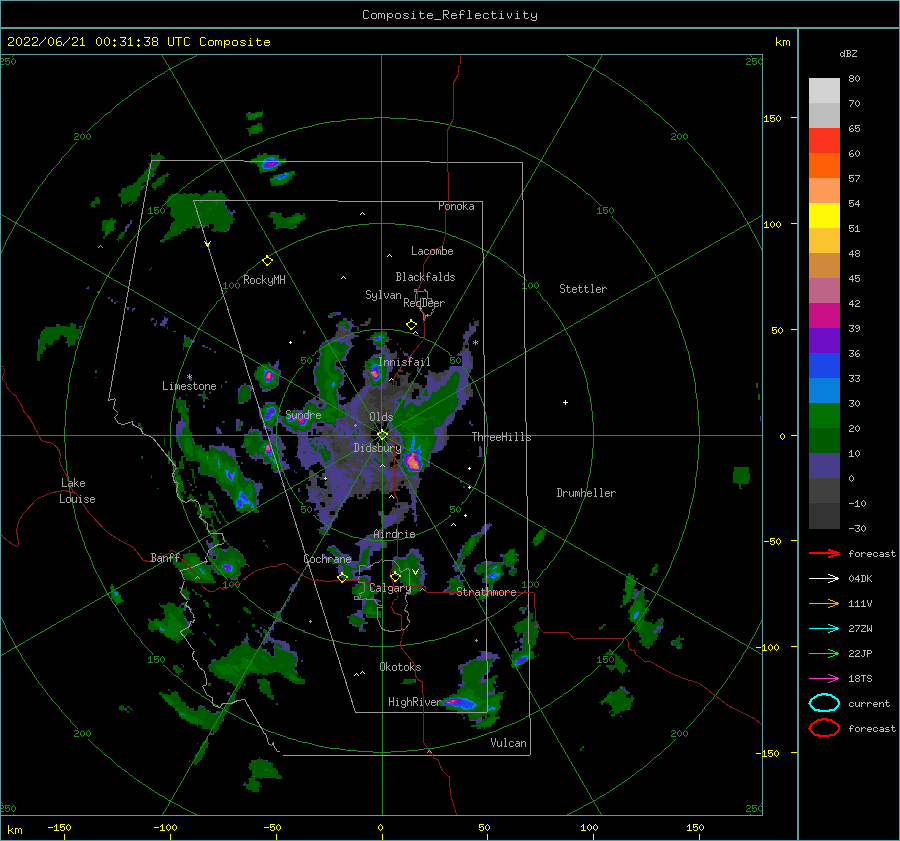Click the HighRiver label
Image resolution: width=900 pixels, height=841 pixels.
click(x=414, y=702)
